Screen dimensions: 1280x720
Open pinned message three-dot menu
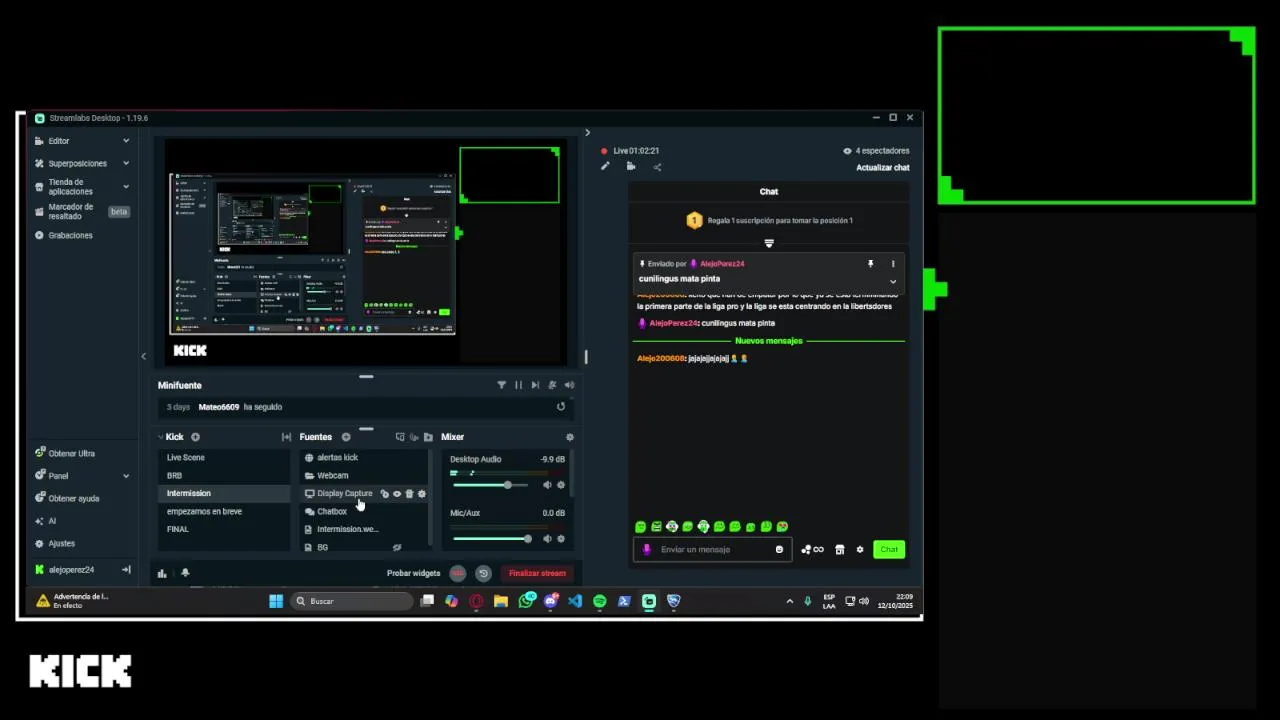coord(893,264)
